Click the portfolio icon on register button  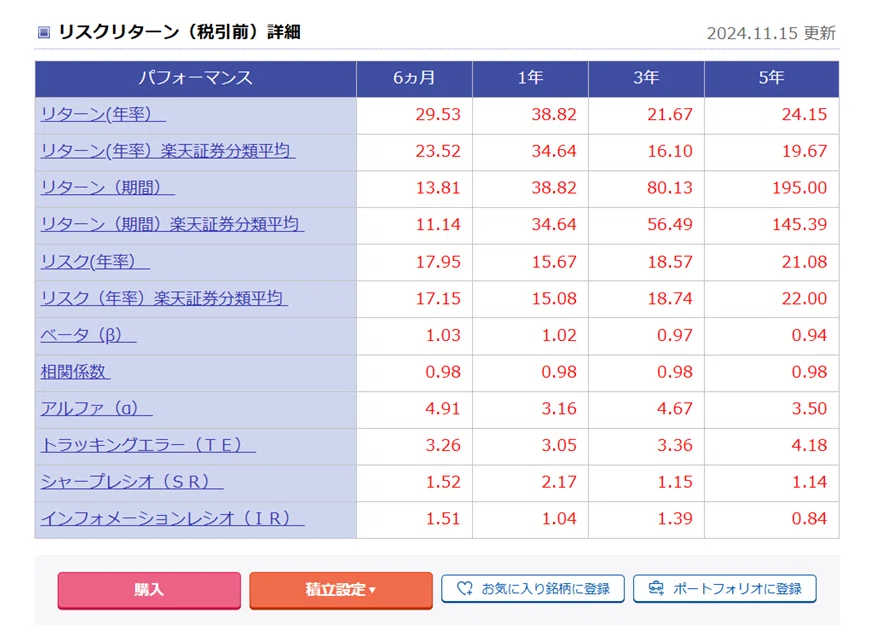656,588
